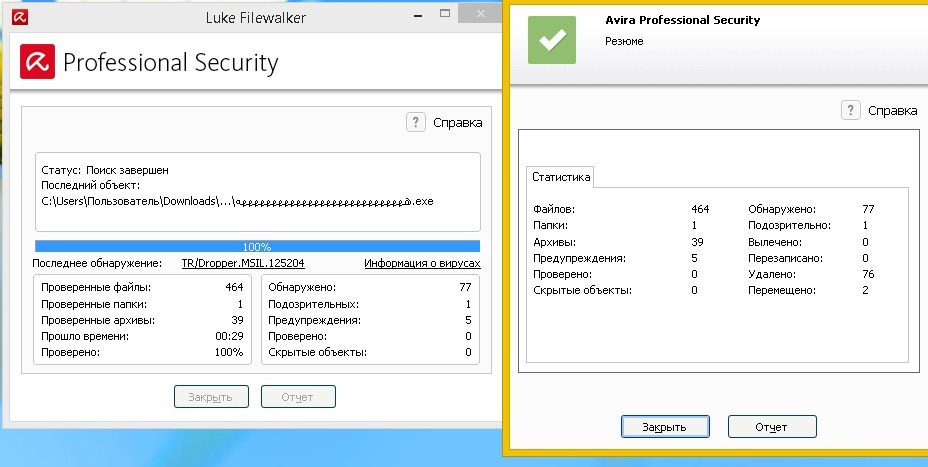
Task: Open Справка help text in the summary window
Action: coord(892,111)
